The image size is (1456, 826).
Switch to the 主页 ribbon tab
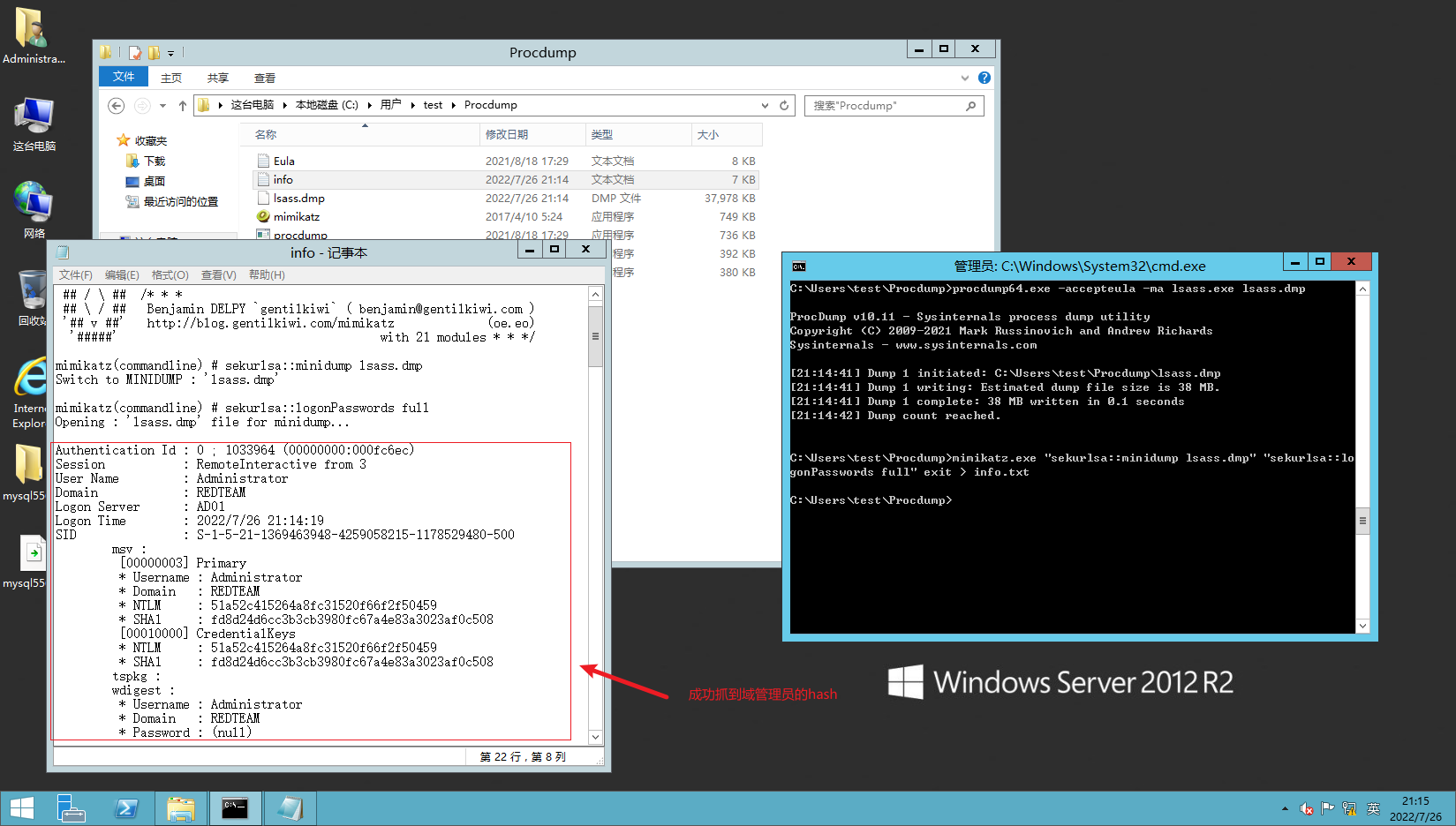point(171,78)
